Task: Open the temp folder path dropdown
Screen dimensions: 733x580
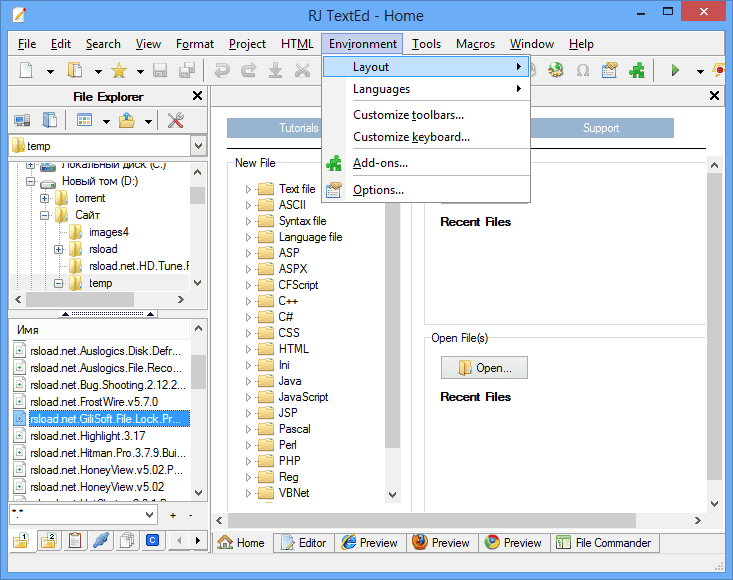Action: pyautogui.click(x=197, y=146)
